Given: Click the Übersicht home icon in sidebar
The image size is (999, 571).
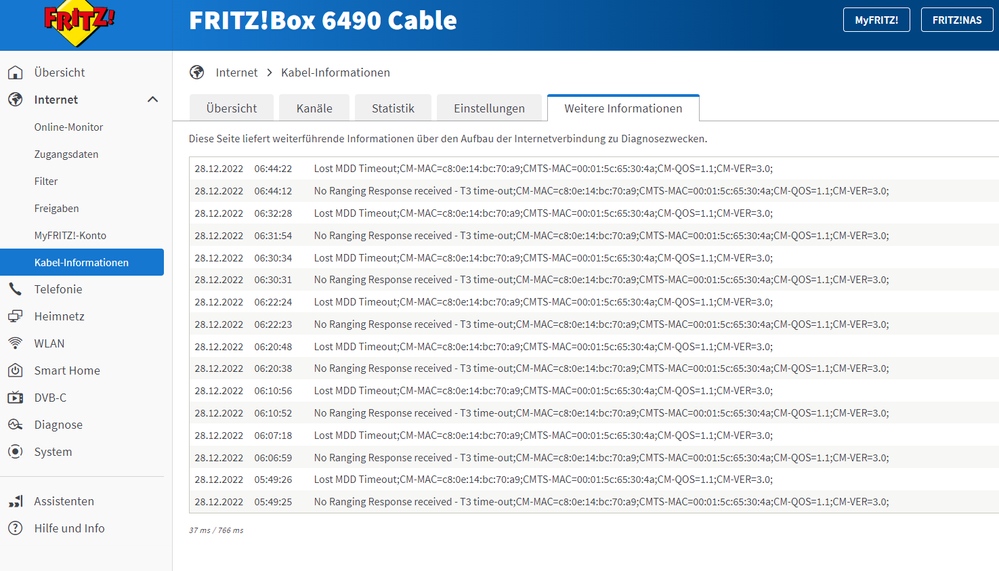Looking at the screenshot, I should coord(15,73).
